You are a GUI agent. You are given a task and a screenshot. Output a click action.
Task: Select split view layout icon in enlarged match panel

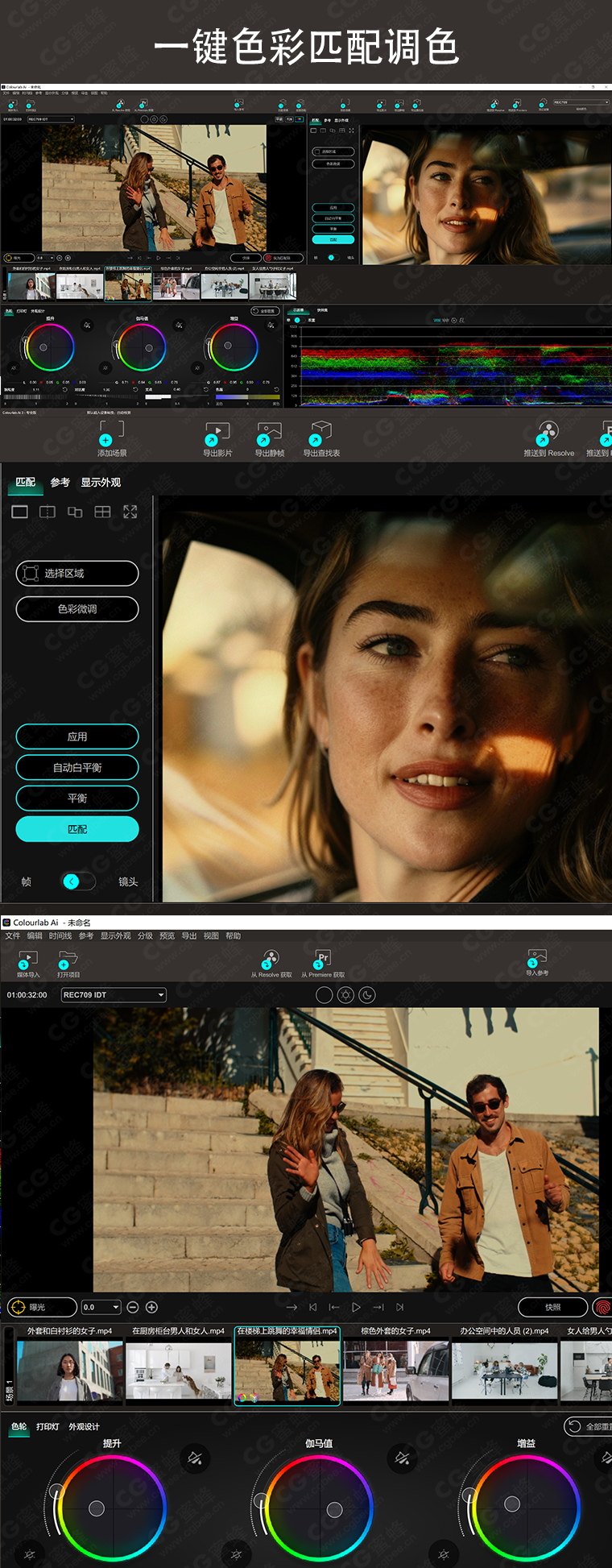click(48, 512)
